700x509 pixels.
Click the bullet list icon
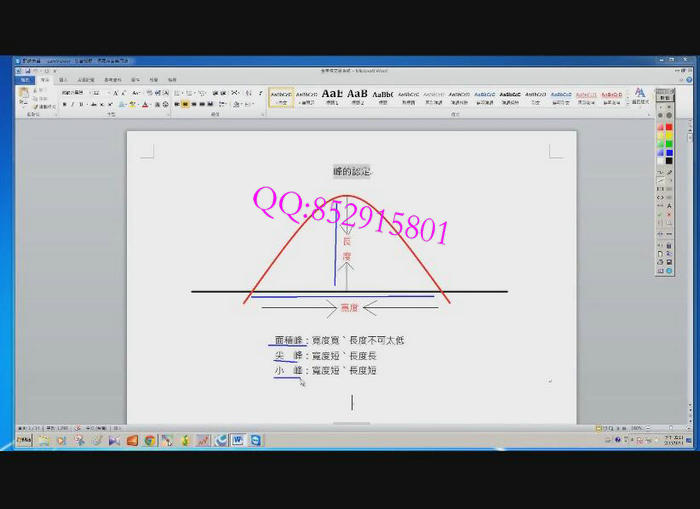click(x=178, y=93)
